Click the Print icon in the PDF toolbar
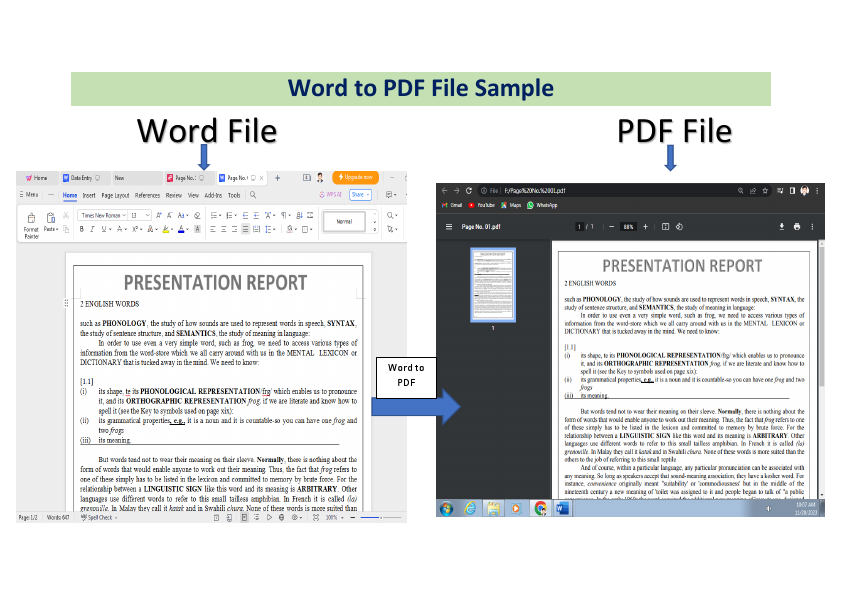 [x=795, y=227]
